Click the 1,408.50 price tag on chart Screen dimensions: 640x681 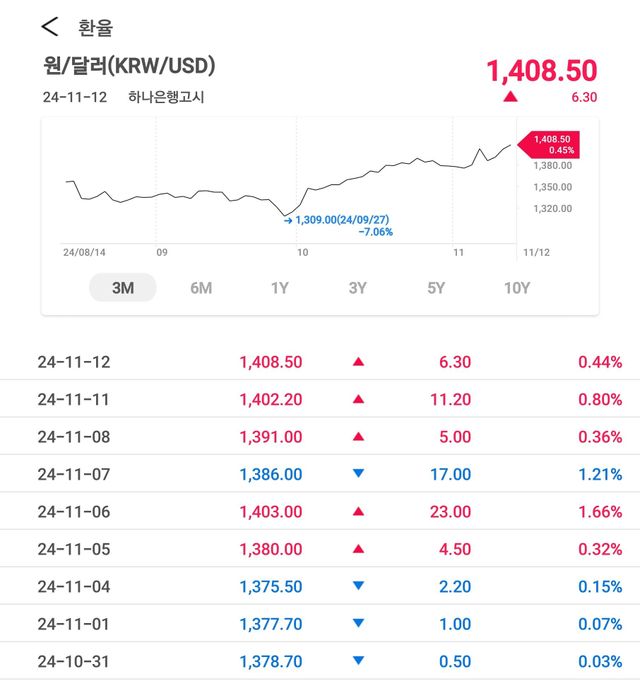pos(551,144)
